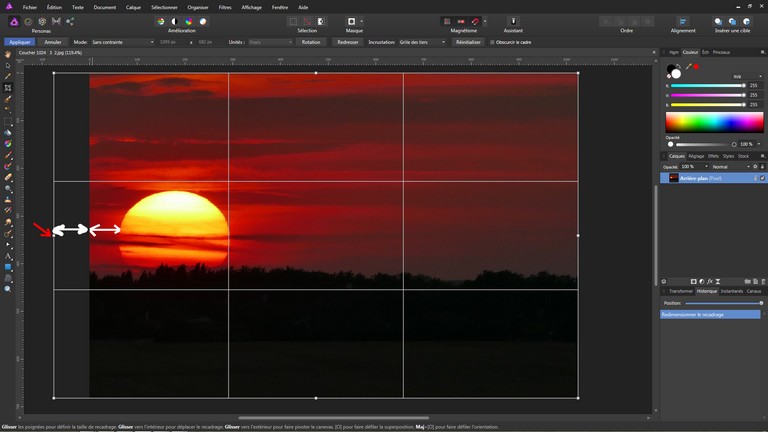Click the delete layer trash icon
Screen dimensions: 768x432
tap(763, 282)
